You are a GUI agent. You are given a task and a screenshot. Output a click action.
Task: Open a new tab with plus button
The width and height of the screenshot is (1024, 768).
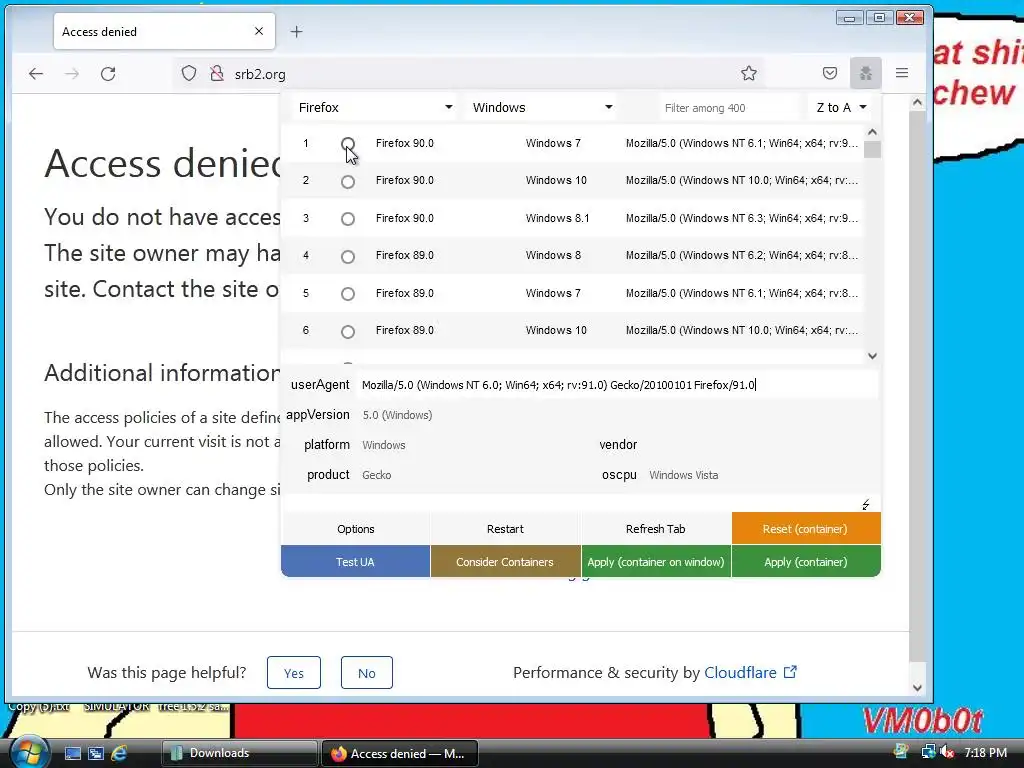coord(296,31)
